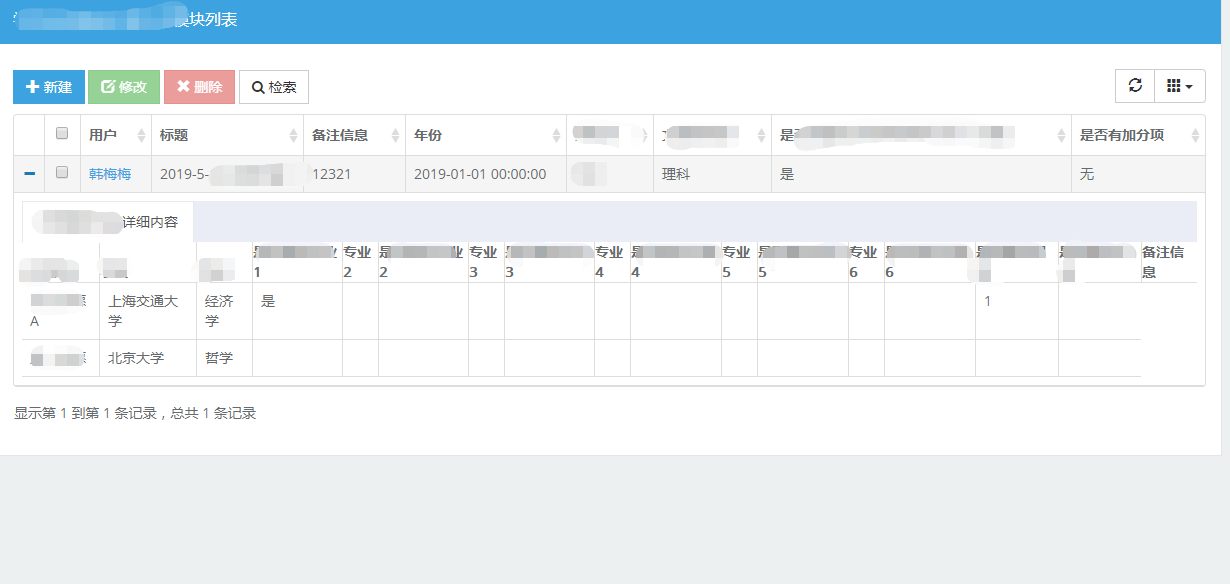Click the column grid icon near refresh
The image size is (1230, 584).
(1172, 86)
